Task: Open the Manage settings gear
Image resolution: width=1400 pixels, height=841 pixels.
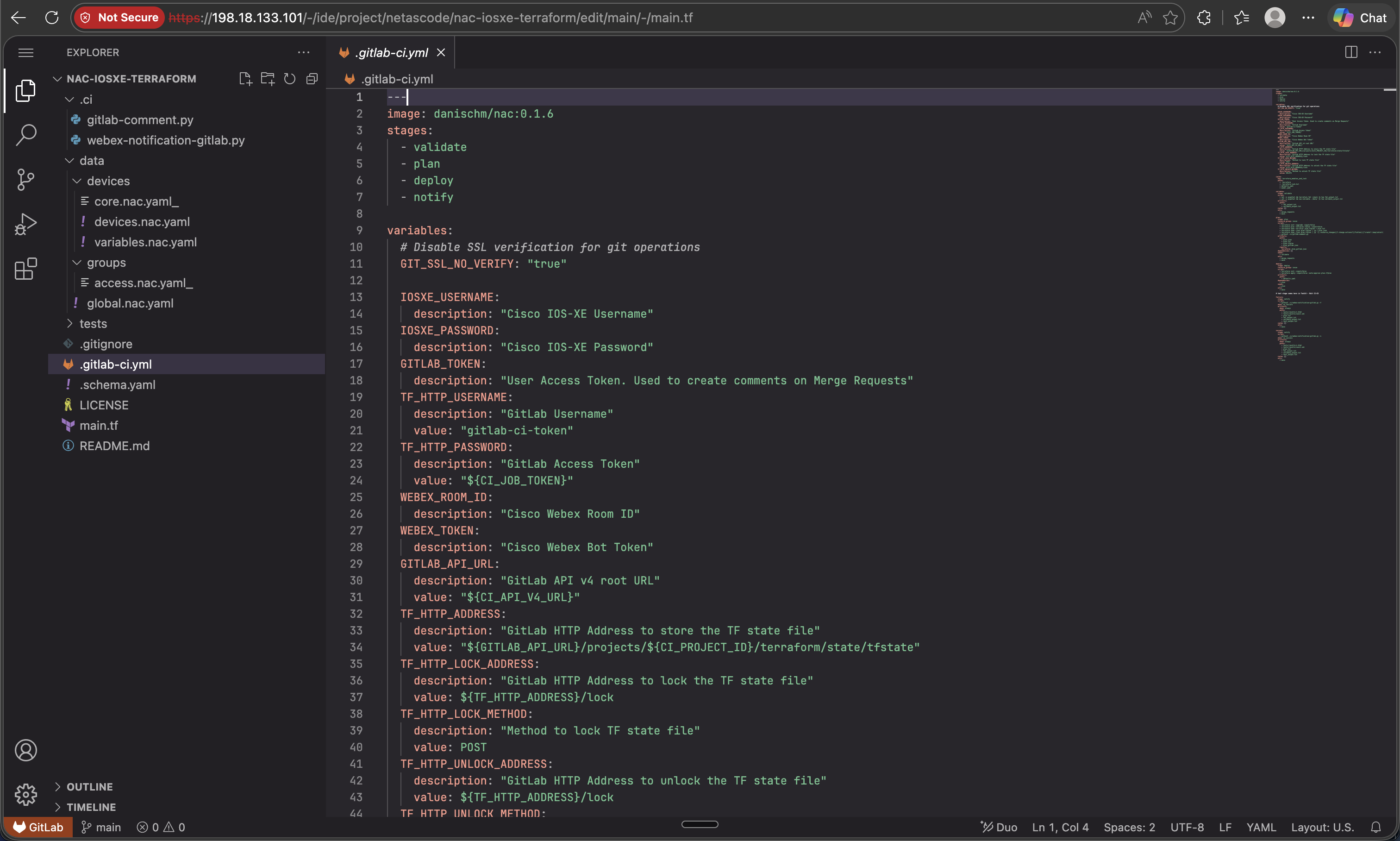Action: point(25,795)
